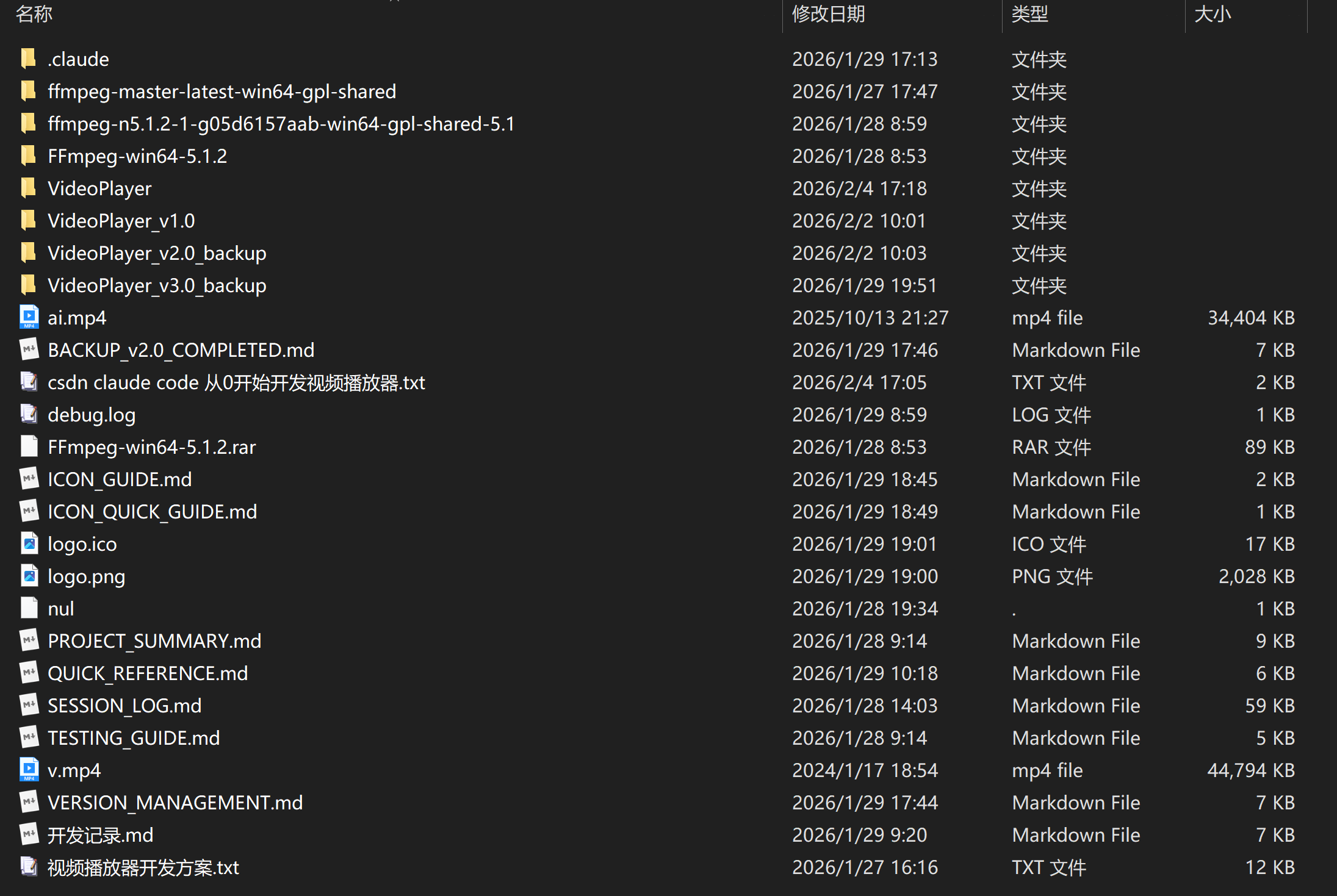Click the debug.log file icon

(x=29, y=414)
